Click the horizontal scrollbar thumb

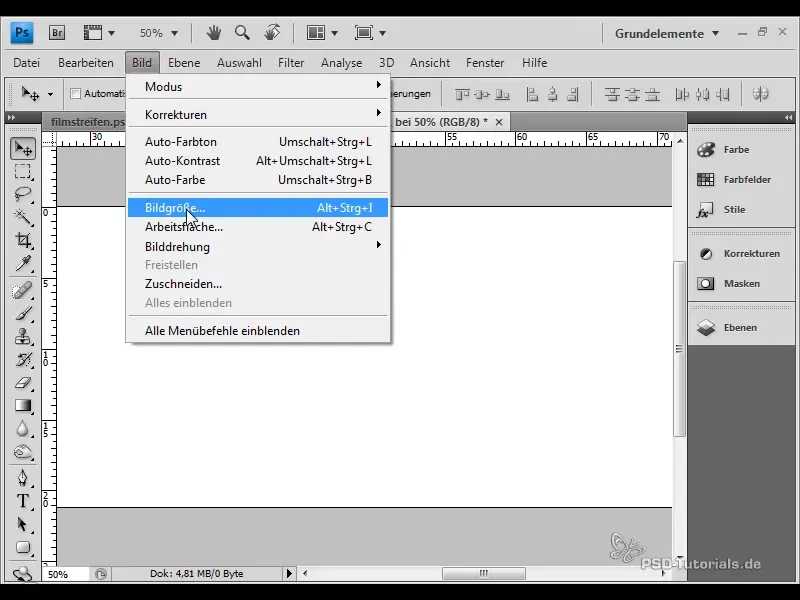coord(484,573)
